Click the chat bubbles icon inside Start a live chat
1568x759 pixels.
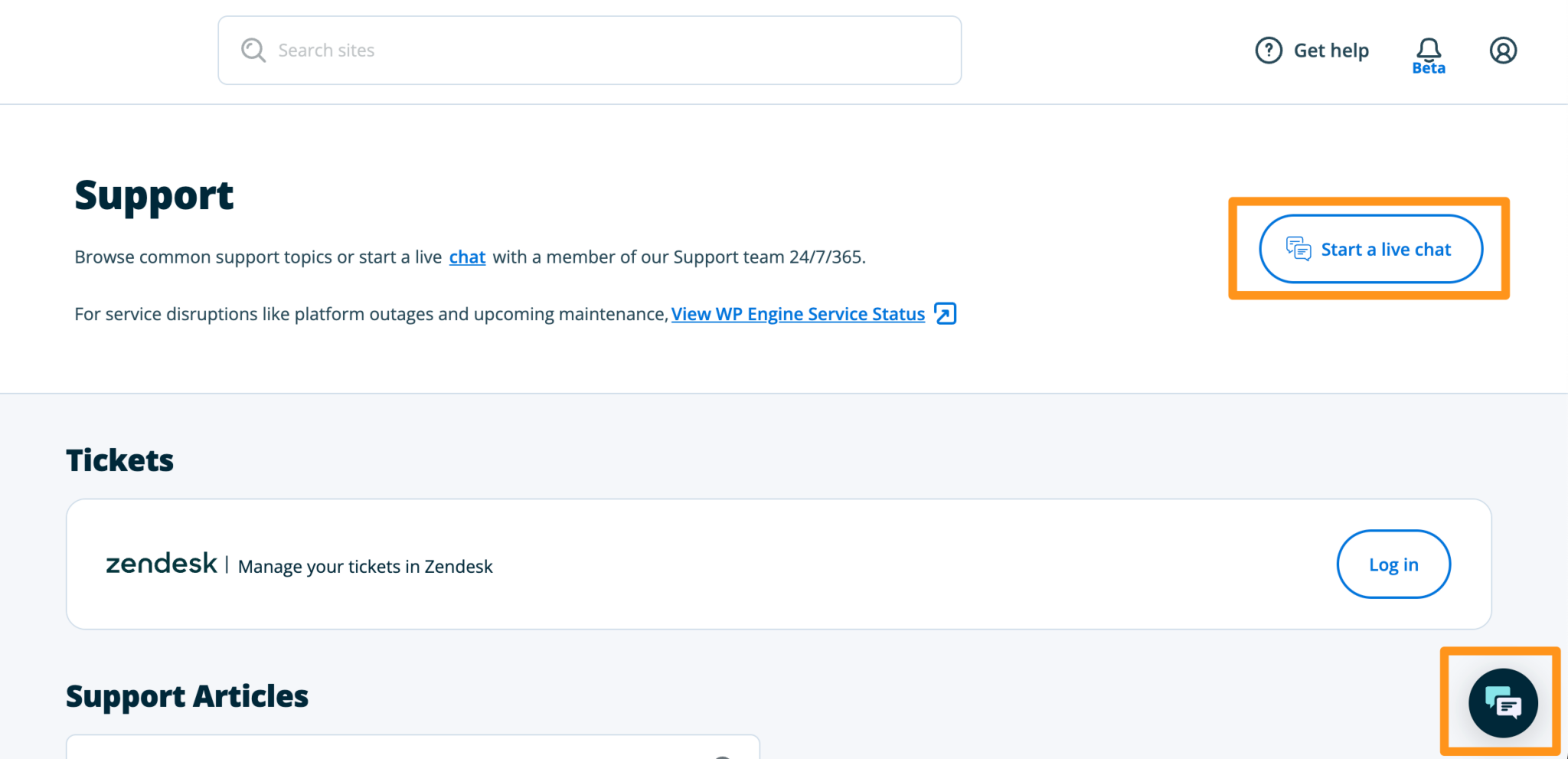tap(1296, 248)
